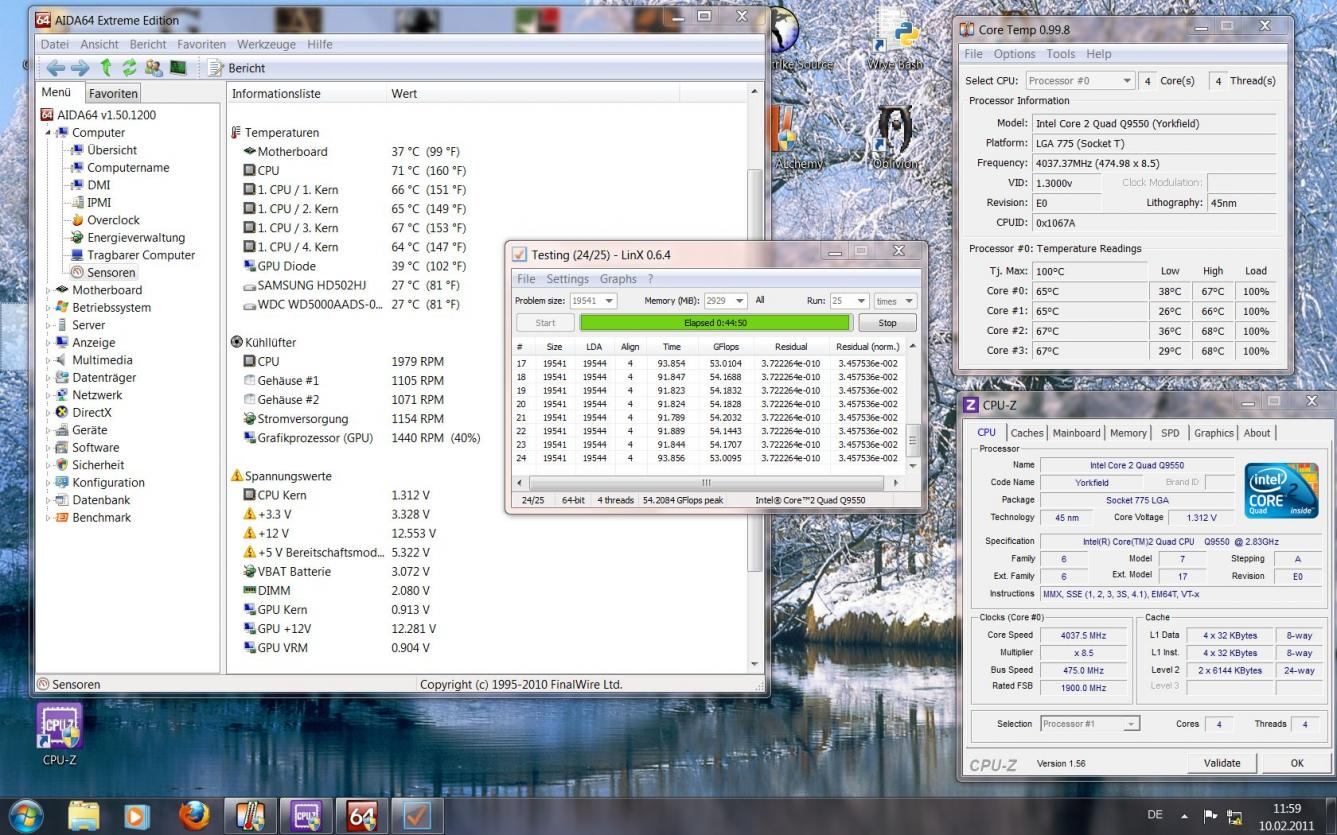Image resolution: width=1337 pixels, height=835 pixels.
Task: Click the GPU Diode temperature row
Action: tap(355, 266)
